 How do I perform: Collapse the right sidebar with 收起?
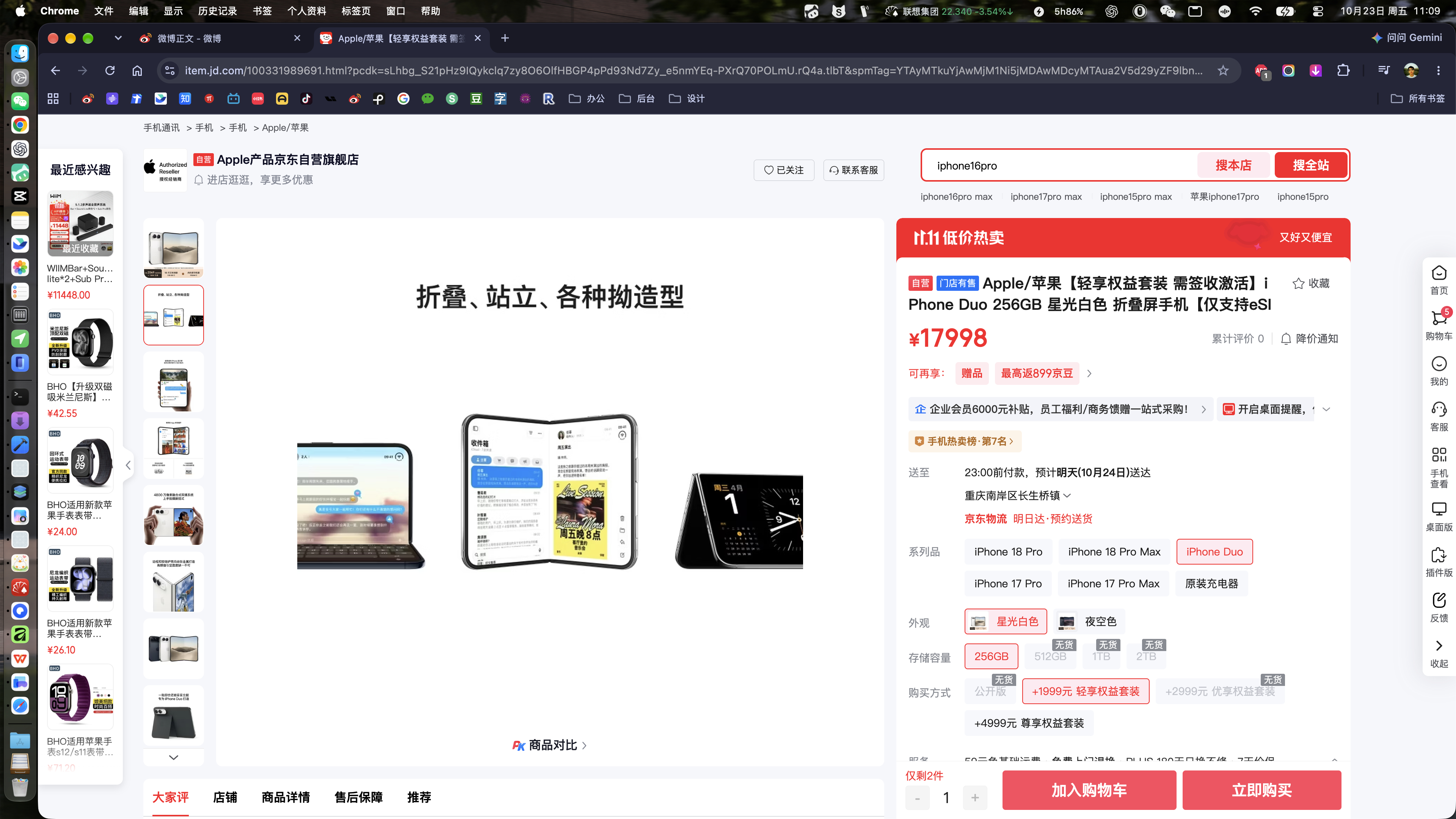pos(1439,653)
